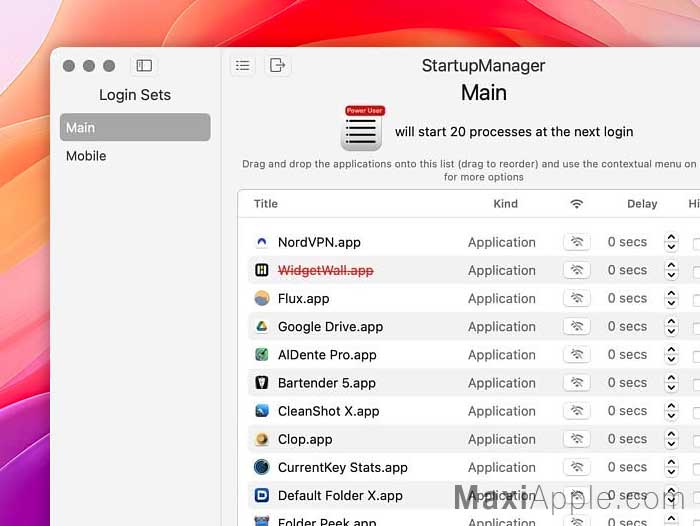700x526 pixels.
Task: Select the NordVPN.app title
Action: 319,242
